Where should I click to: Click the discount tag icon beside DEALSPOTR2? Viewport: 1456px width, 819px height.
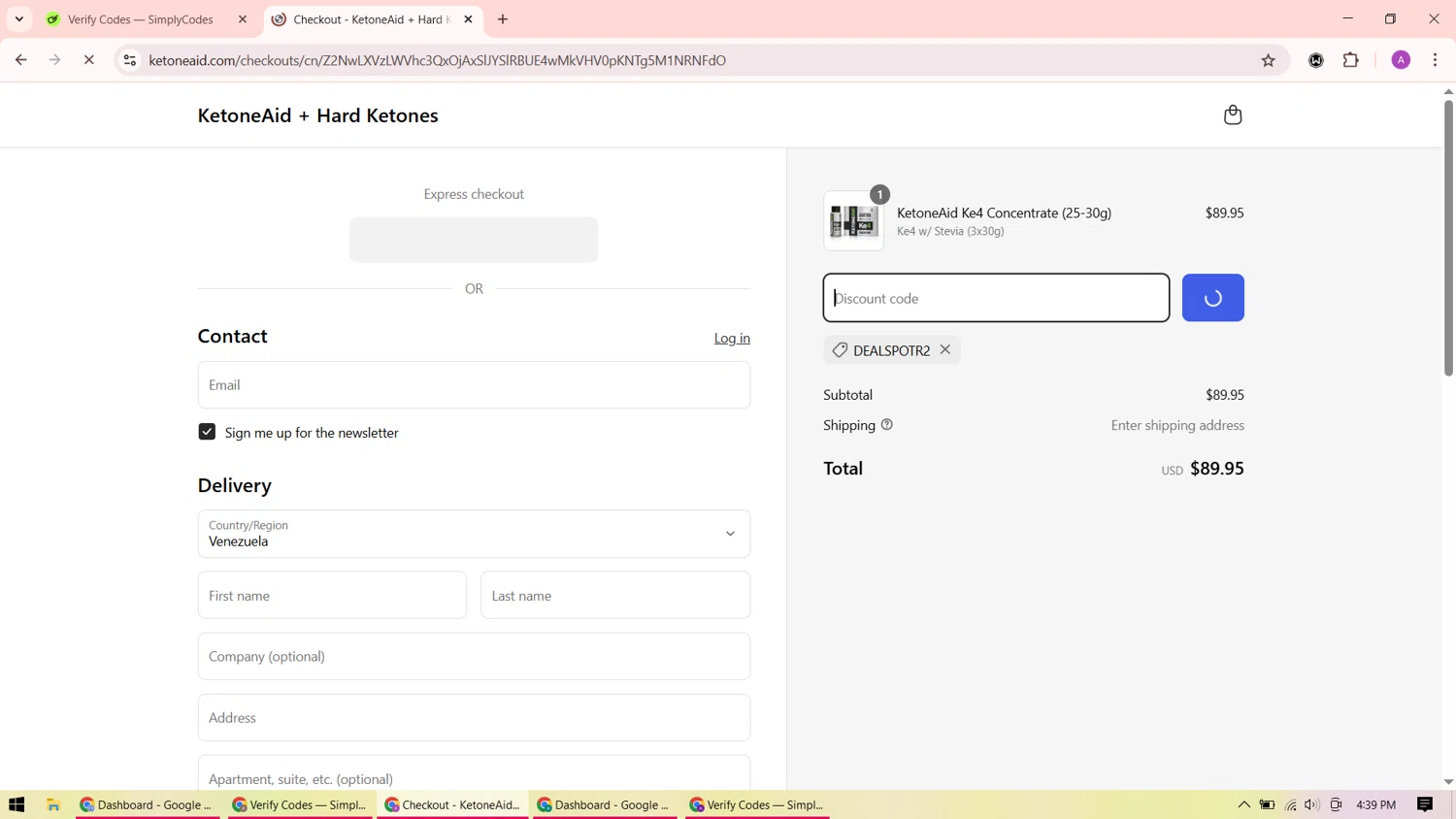click(840, 350)
